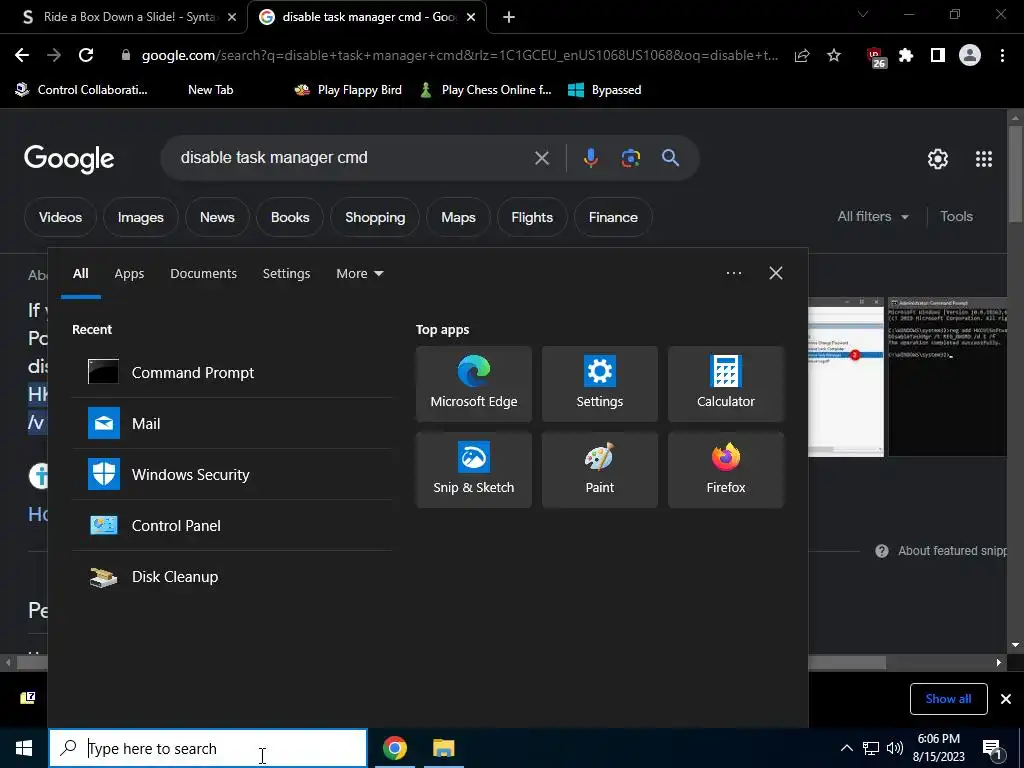Screen dimensions: 1024x768
Task: Open a new Chrome tab
Action: point(509,17)
